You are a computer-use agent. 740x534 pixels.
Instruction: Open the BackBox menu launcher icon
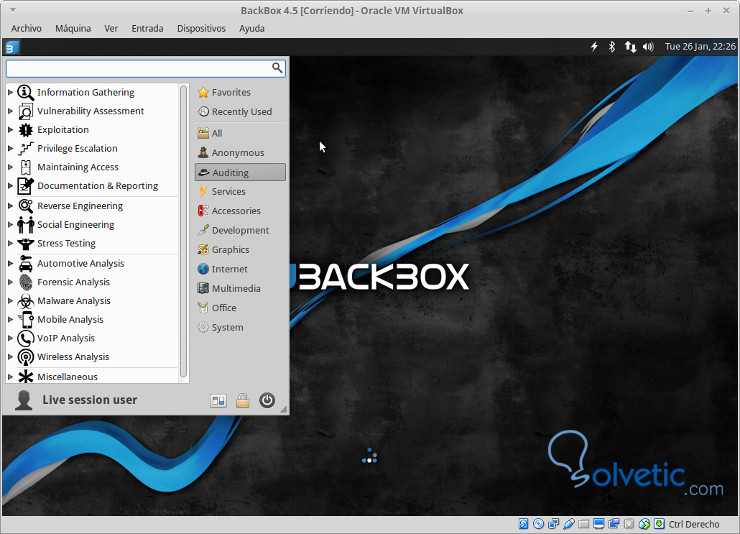click(x=12, y=47)
